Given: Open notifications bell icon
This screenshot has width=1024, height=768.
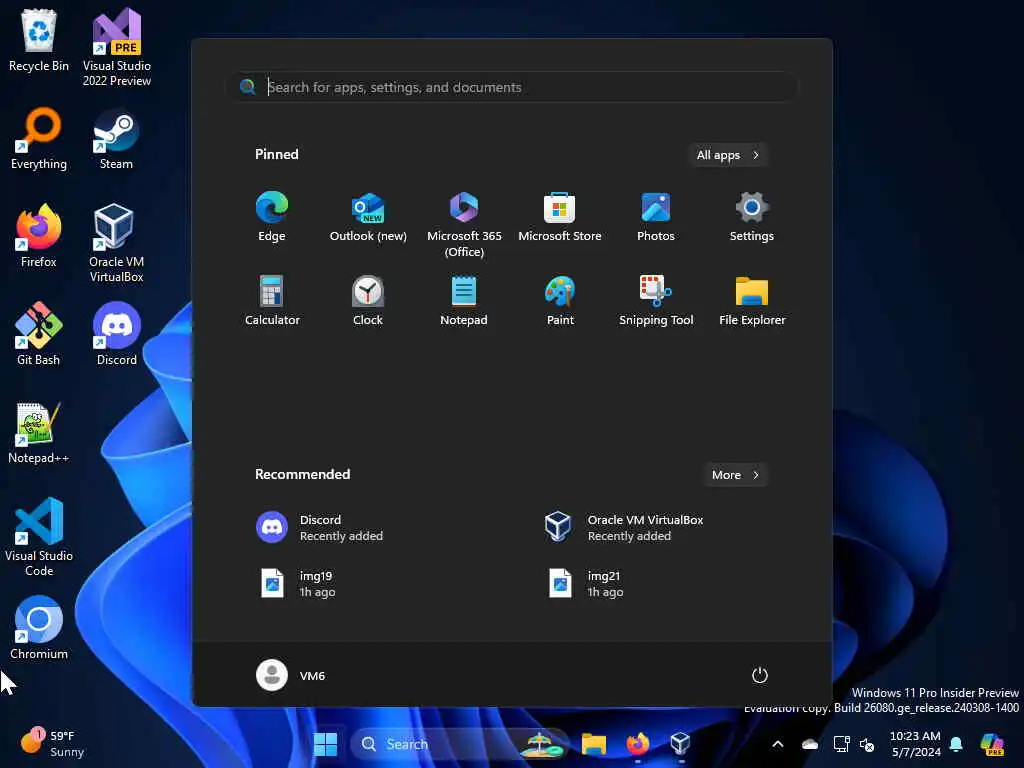Looking at the screenshot, I should point(956,744).
